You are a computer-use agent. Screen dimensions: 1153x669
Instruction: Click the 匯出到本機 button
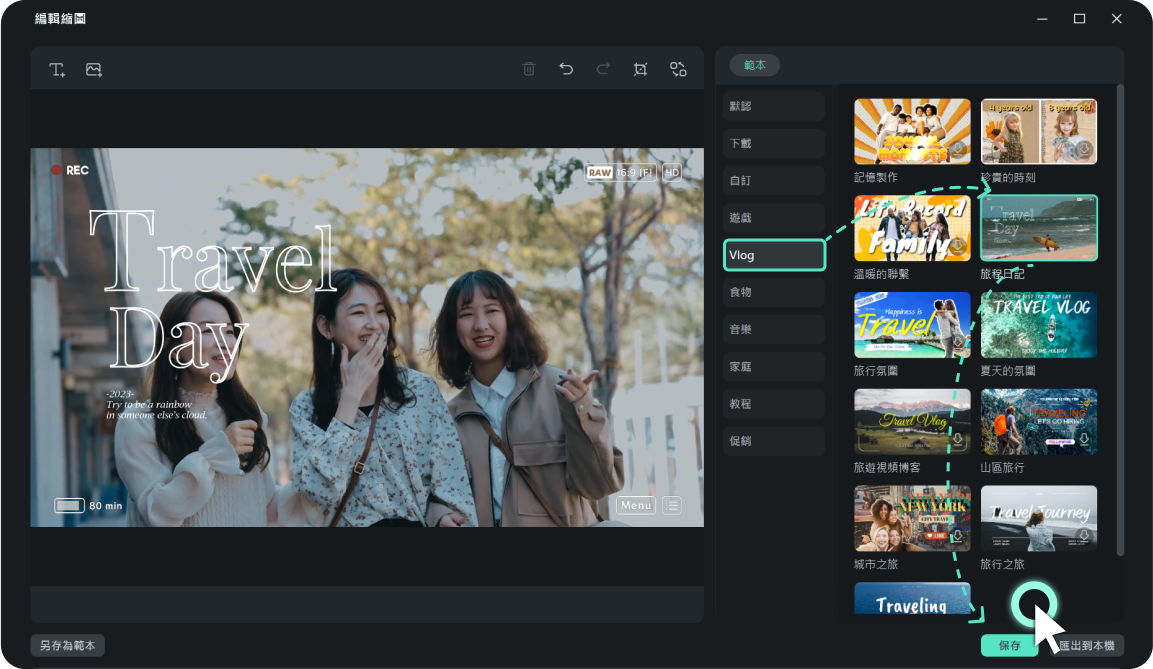pyautogui.click(x=1087, y=645)
